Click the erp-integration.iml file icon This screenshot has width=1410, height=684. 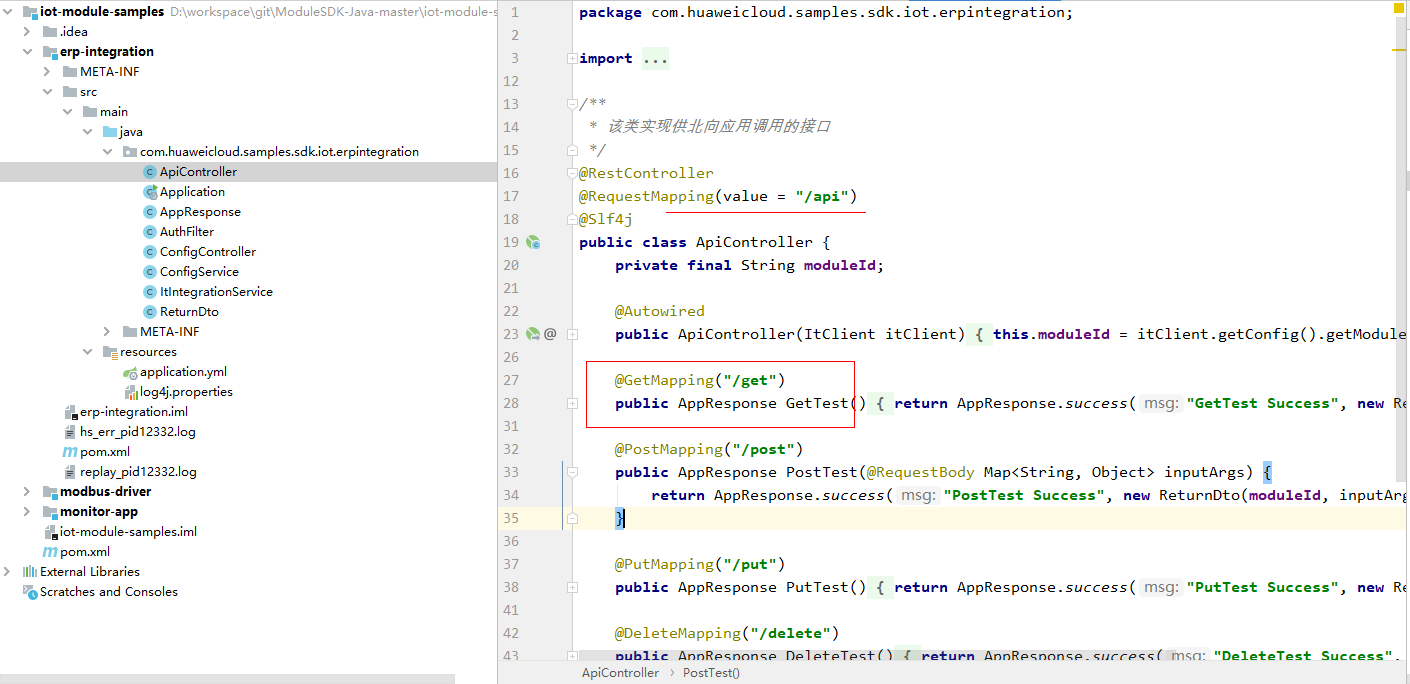70,412
